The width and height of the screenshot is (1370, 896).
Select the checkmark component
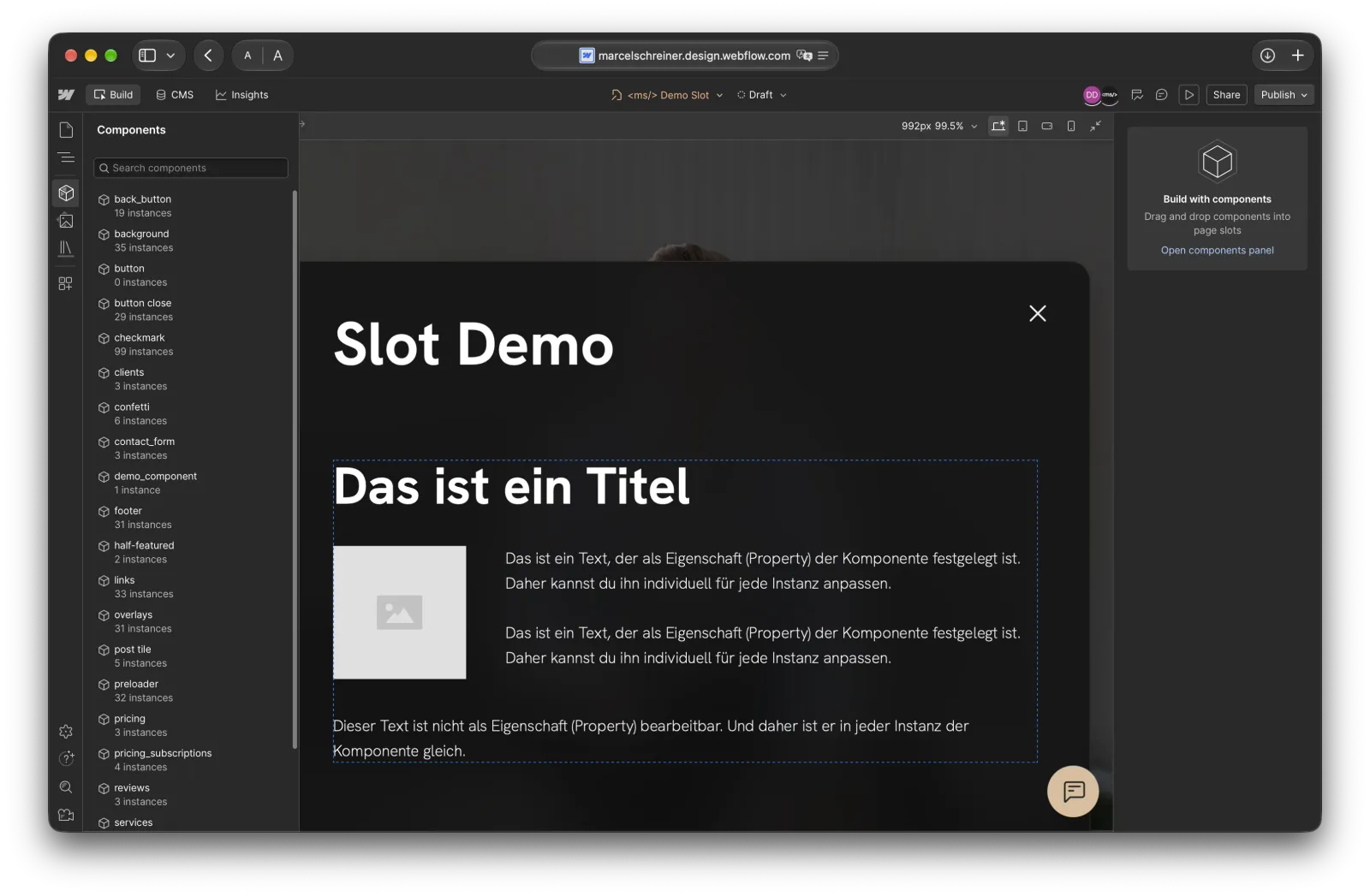tap(190, 345)
